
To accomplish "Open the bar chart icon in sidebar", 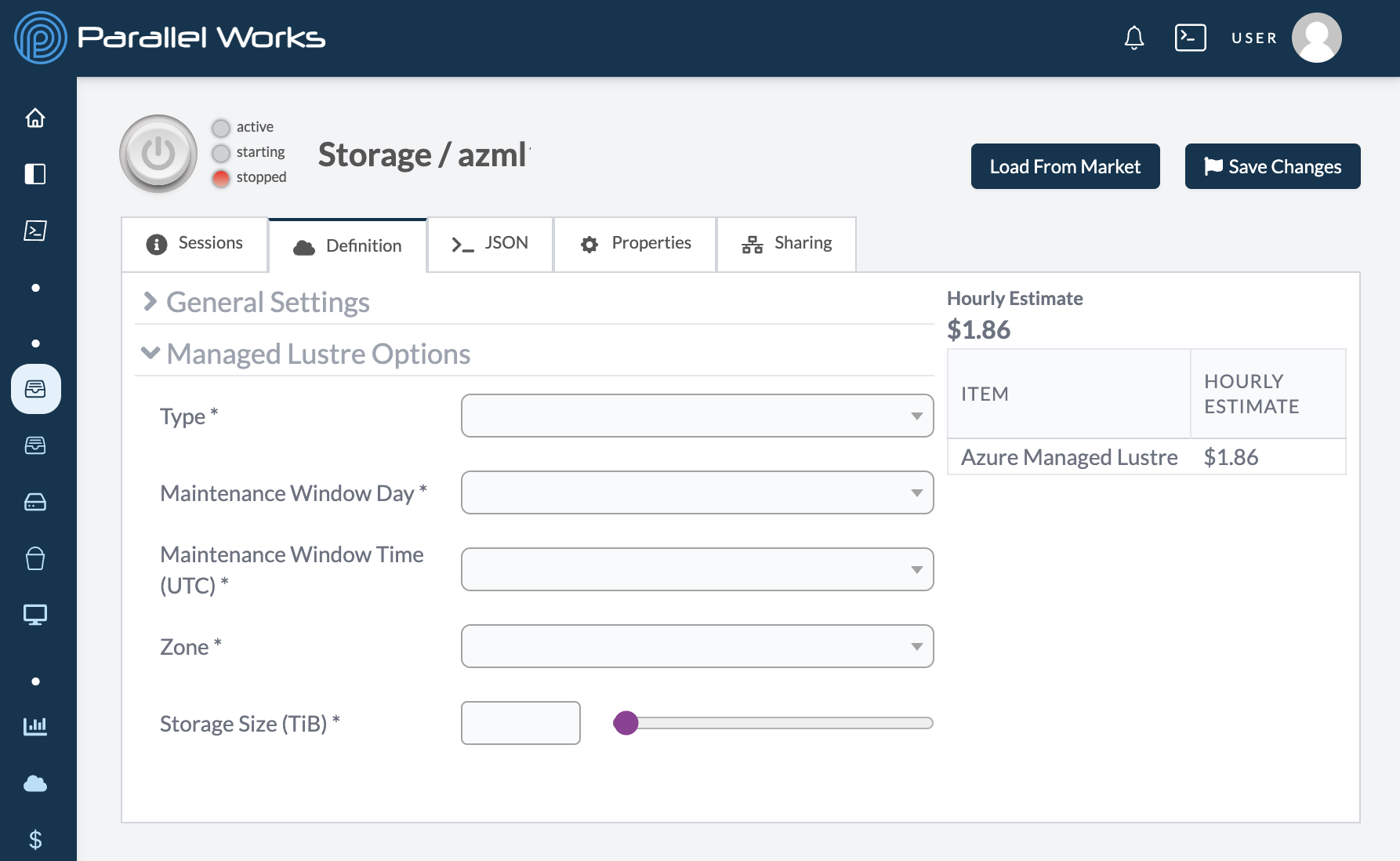I will coord(35,726).
